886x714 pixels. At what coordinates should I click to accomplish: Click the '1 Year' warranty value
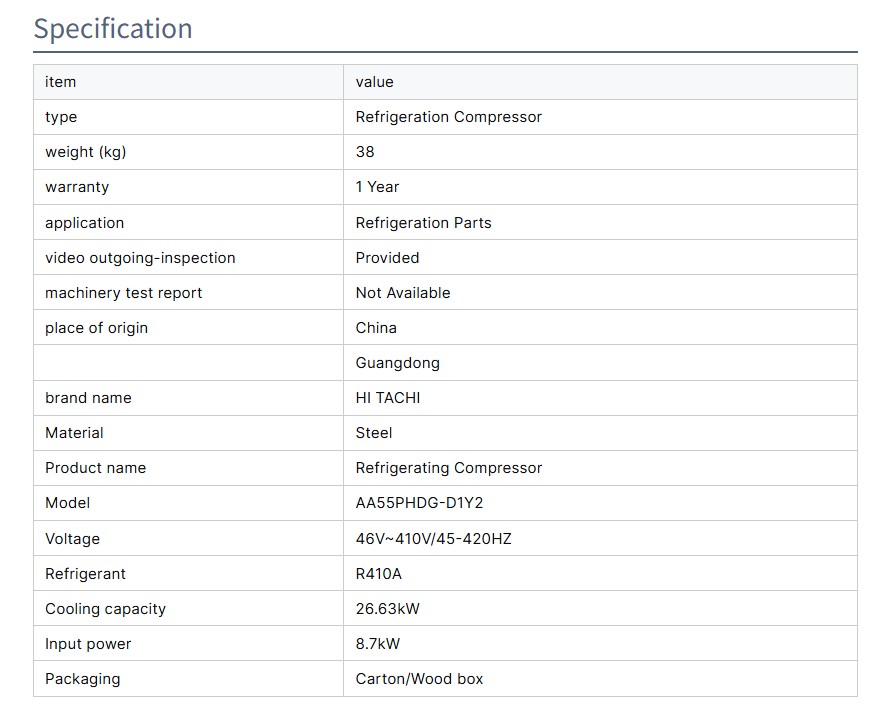coord(377,187)
